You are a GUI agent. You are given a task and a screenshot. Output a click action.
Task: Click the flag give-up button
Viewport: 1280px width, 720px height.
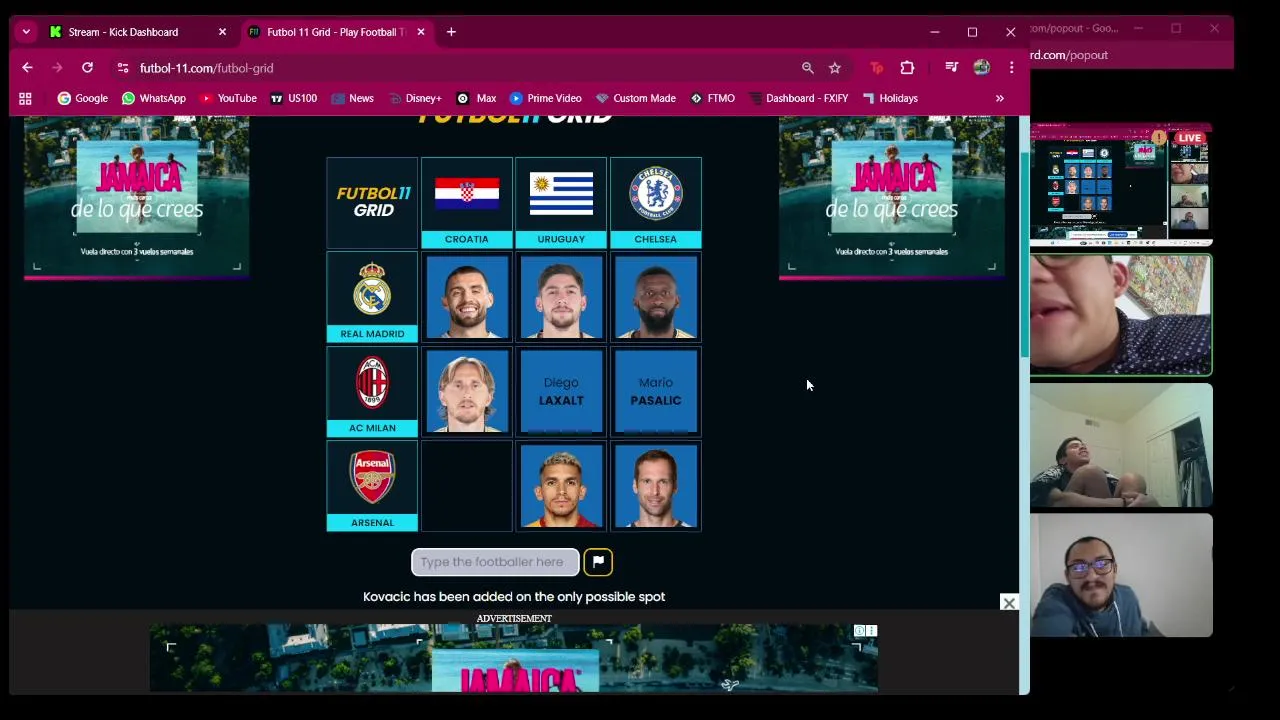(598, 562)
